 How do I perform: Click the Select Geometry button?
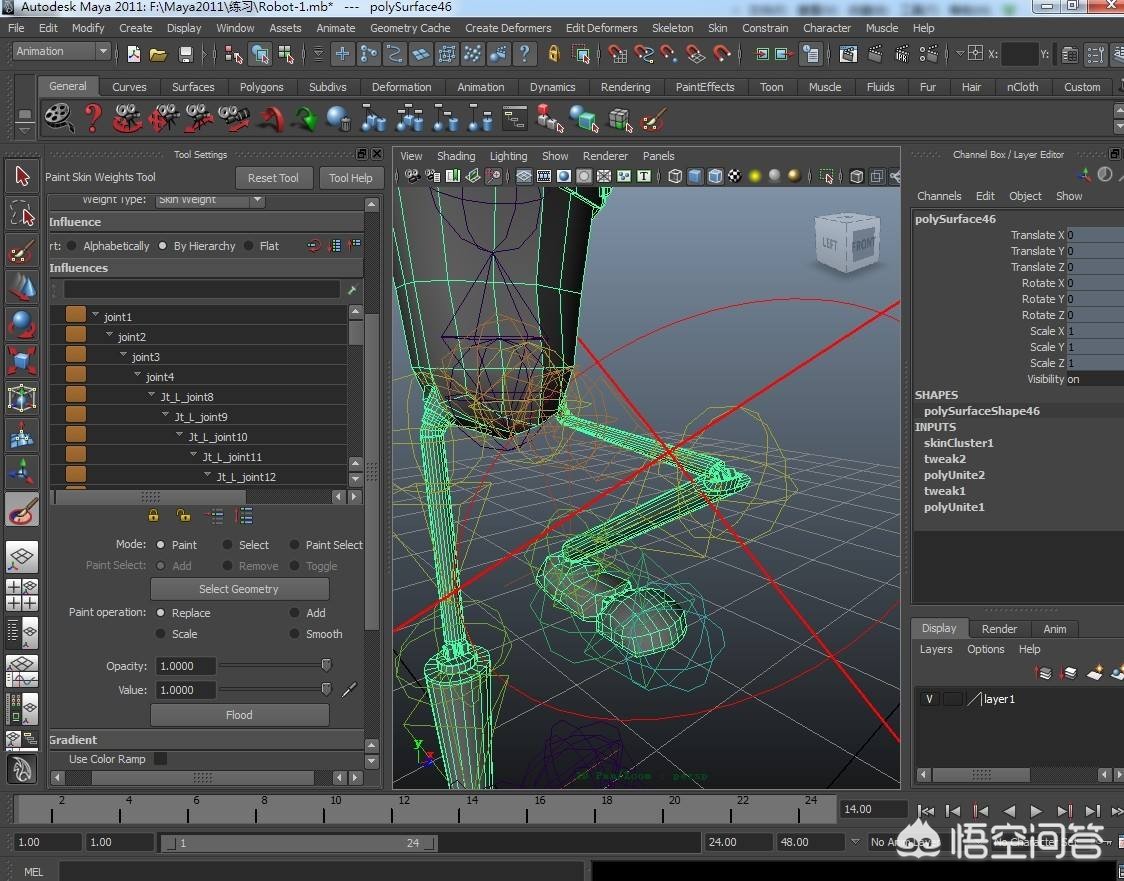click(239, 589)
